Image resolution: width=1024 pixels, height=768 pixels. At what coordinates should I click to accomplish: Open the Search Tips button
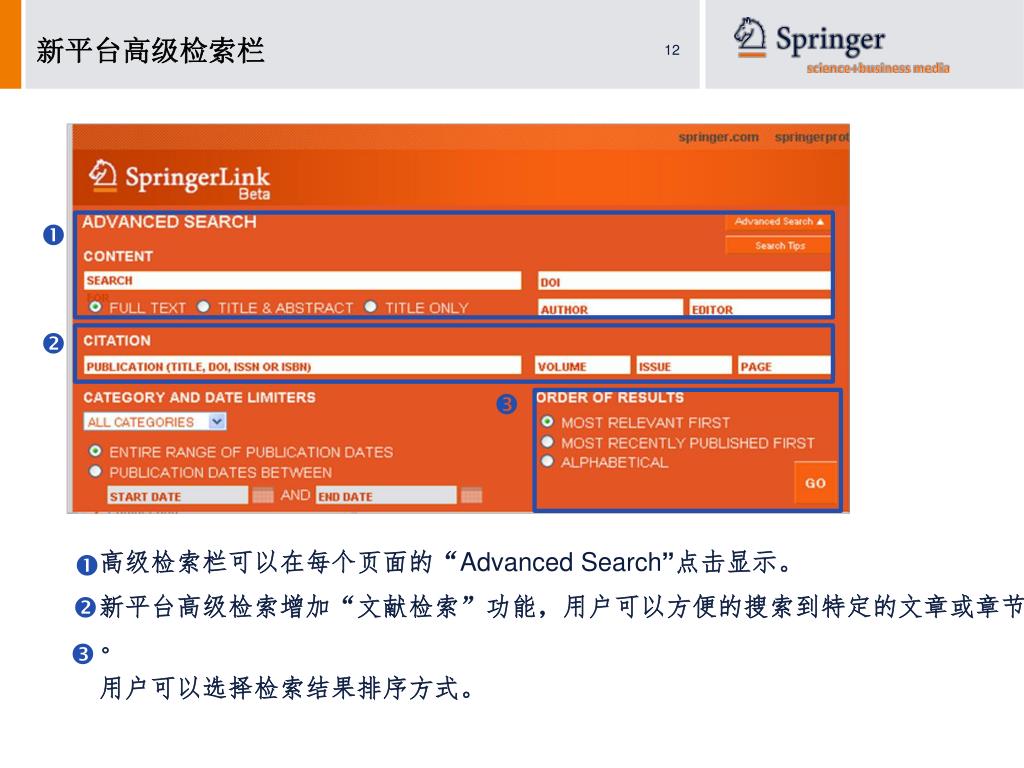coord(778,246)
